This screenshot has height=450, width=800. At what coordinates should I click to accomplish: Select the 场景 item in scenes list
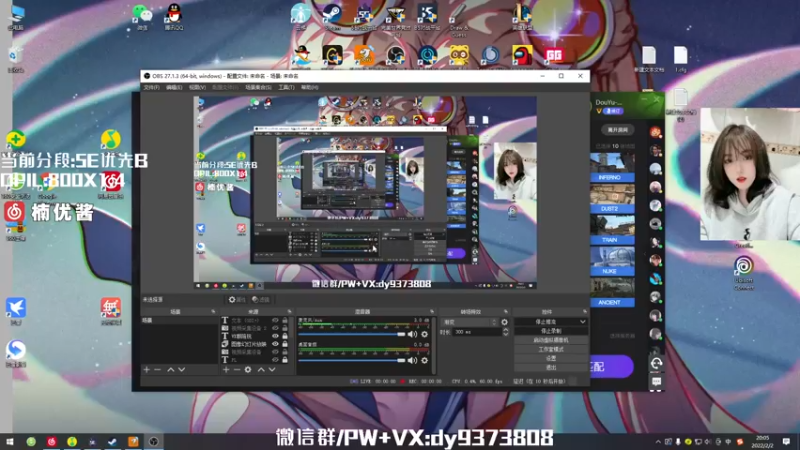(x=180, y=320)
